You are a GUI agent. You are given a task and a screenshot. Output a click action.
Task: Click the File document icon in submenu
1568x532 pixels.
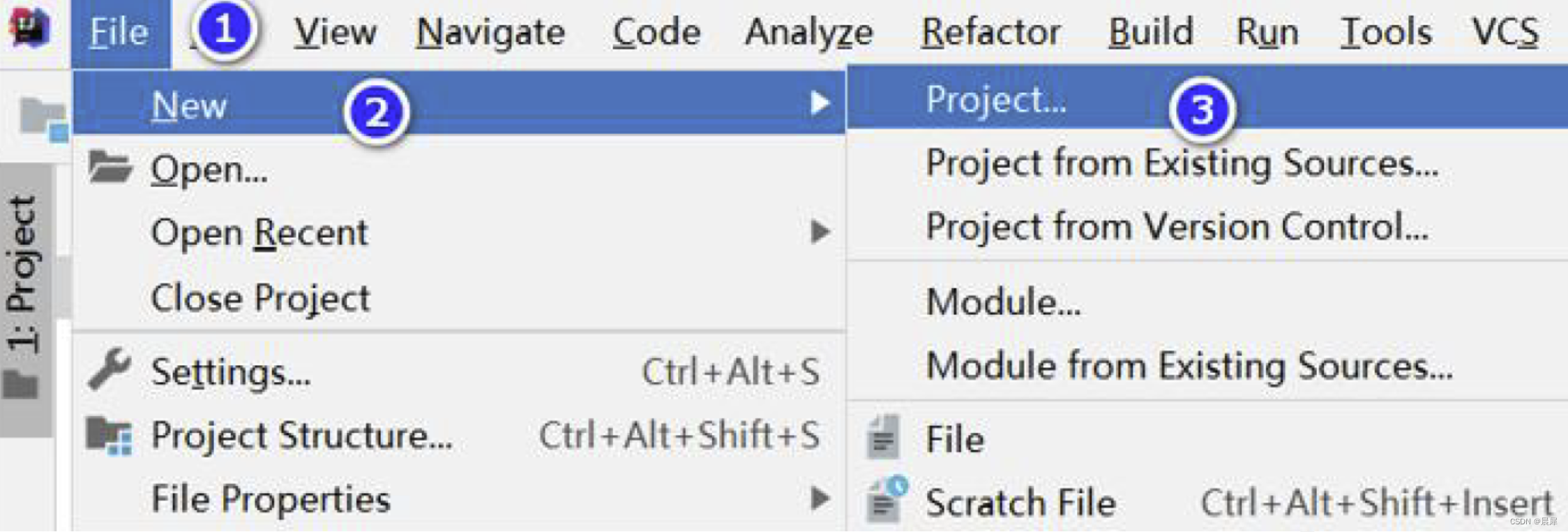coord(883,437)
